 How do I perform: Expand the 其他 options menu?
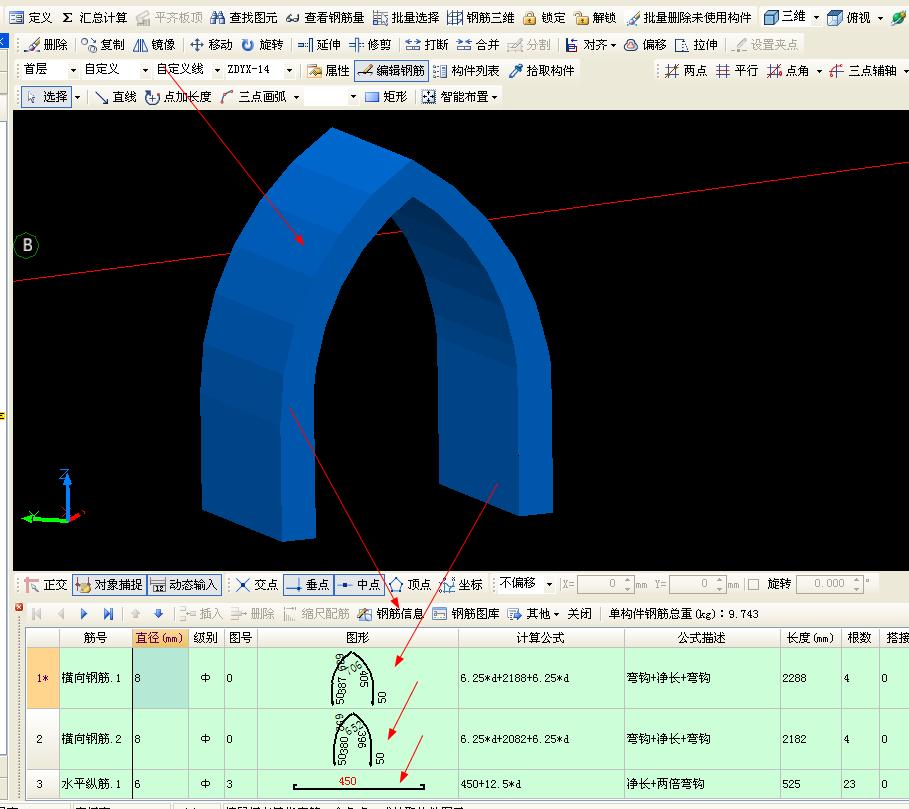pyautogui.click(x=533, y=613)
